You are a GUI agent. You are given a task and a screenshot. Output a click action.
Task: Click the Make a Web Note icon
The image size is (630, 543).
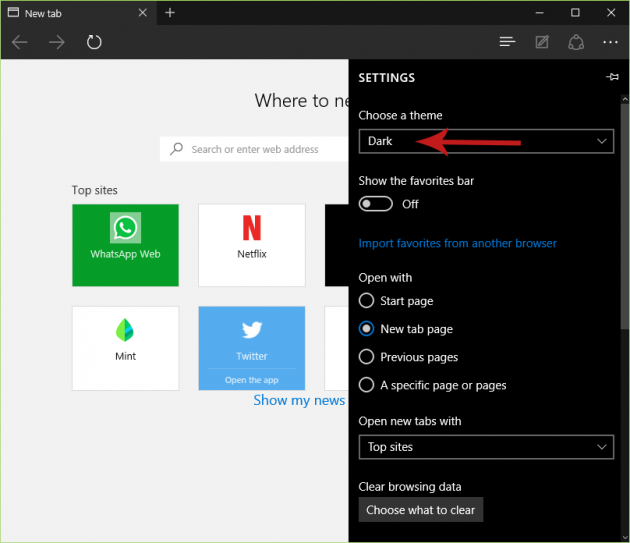(542, 42)
